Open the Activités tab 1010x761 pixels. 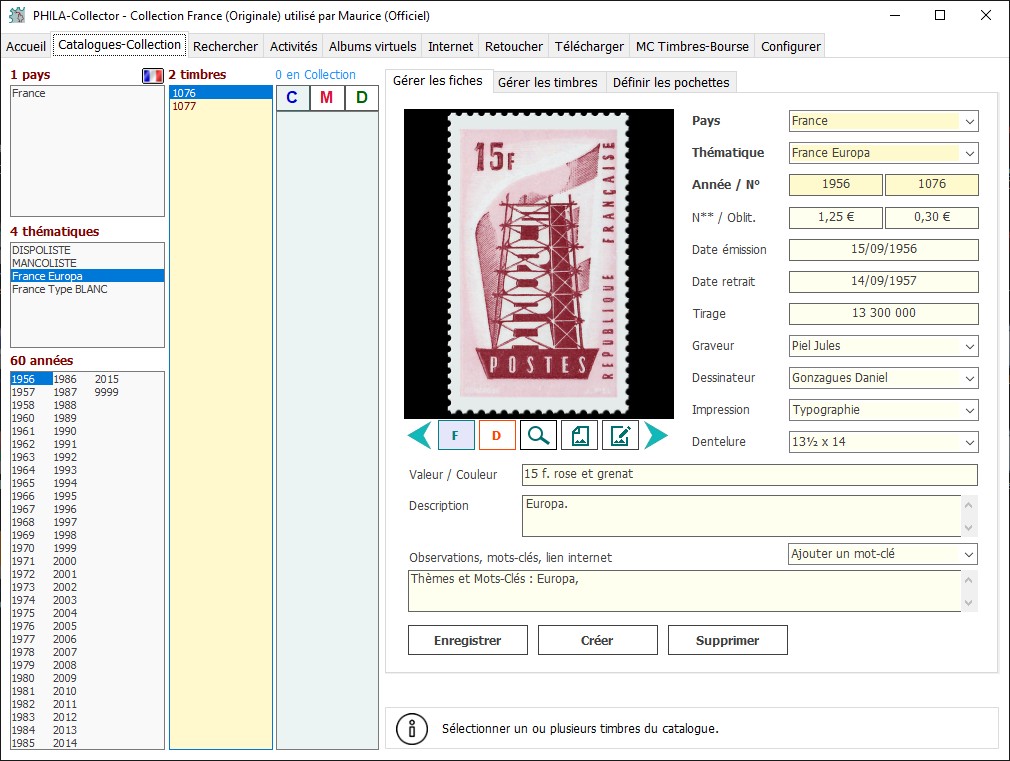pyautogui.click(x=293, y=46)
